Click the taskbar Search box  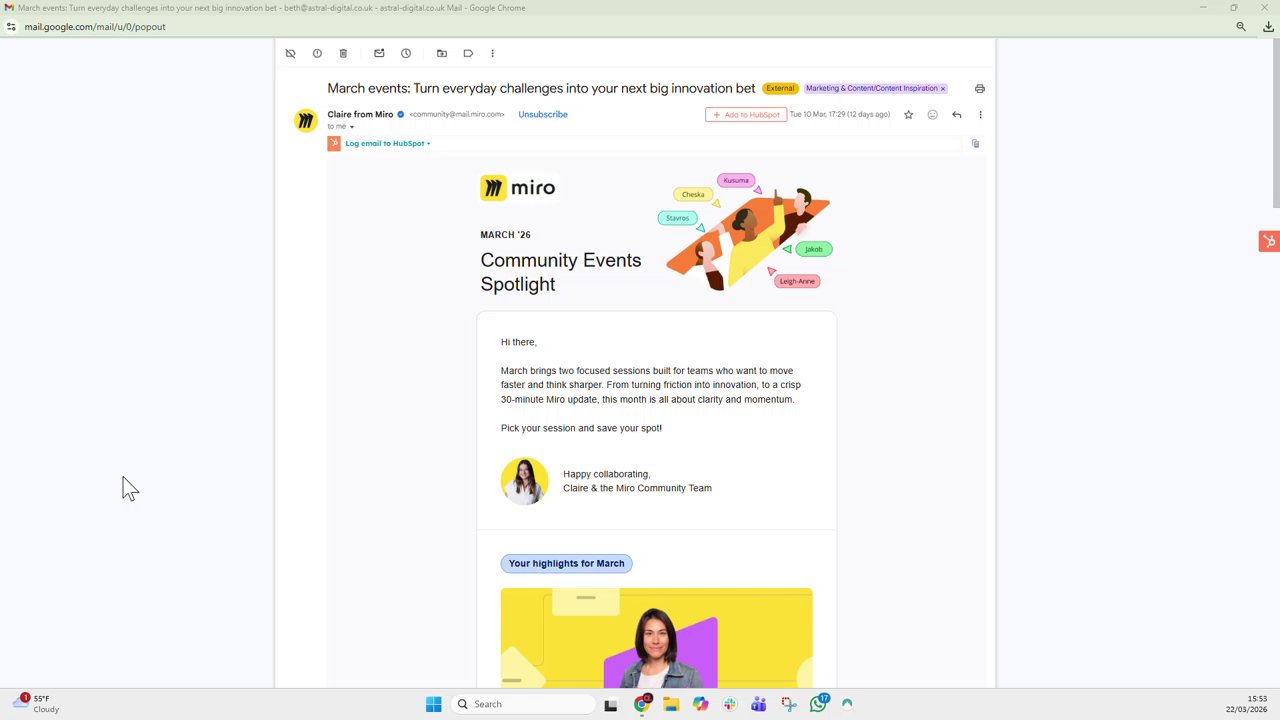[523, 704]
